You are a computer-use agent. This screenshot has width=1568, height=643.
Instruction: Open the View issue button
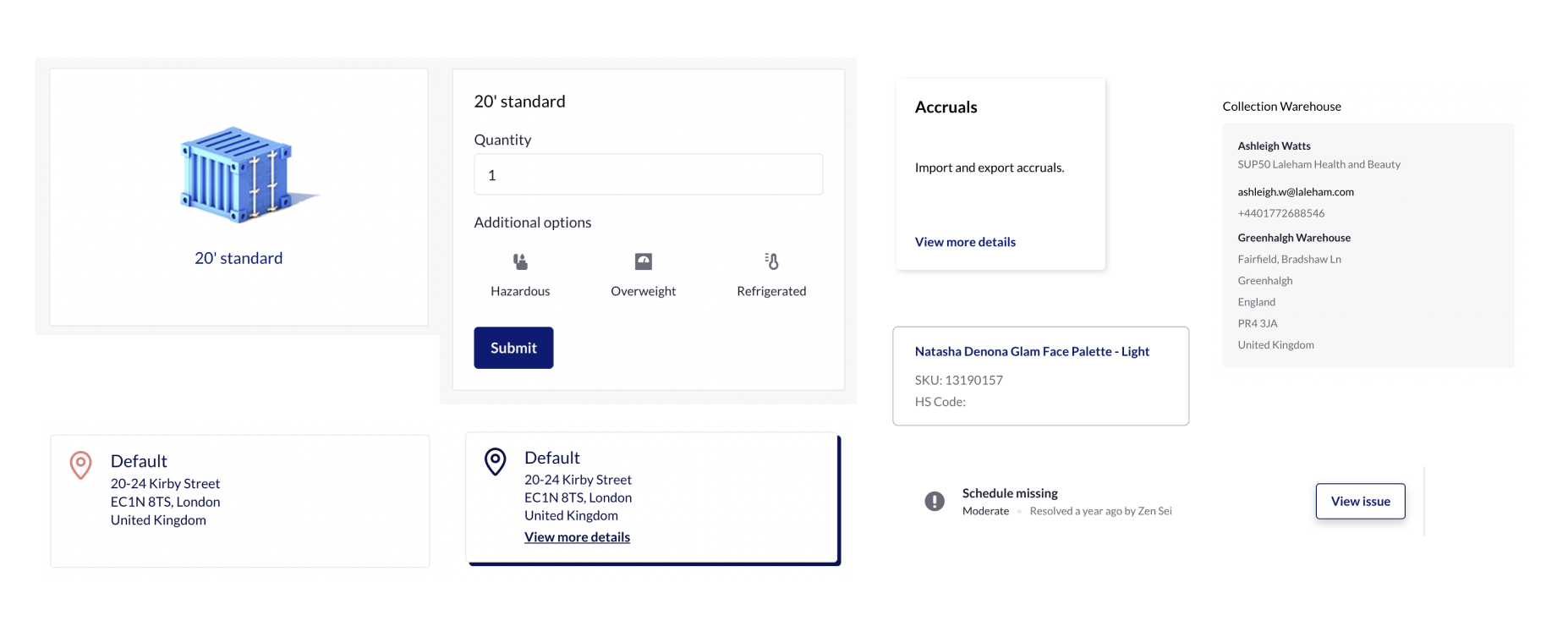coord(1360,502)
